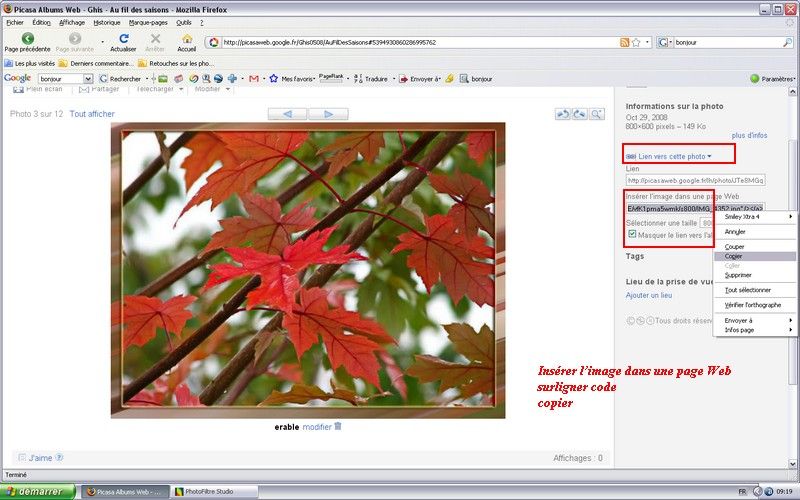Open the démarrer Start button
This screenshot has width=800, height=500.
pos(38,492)
